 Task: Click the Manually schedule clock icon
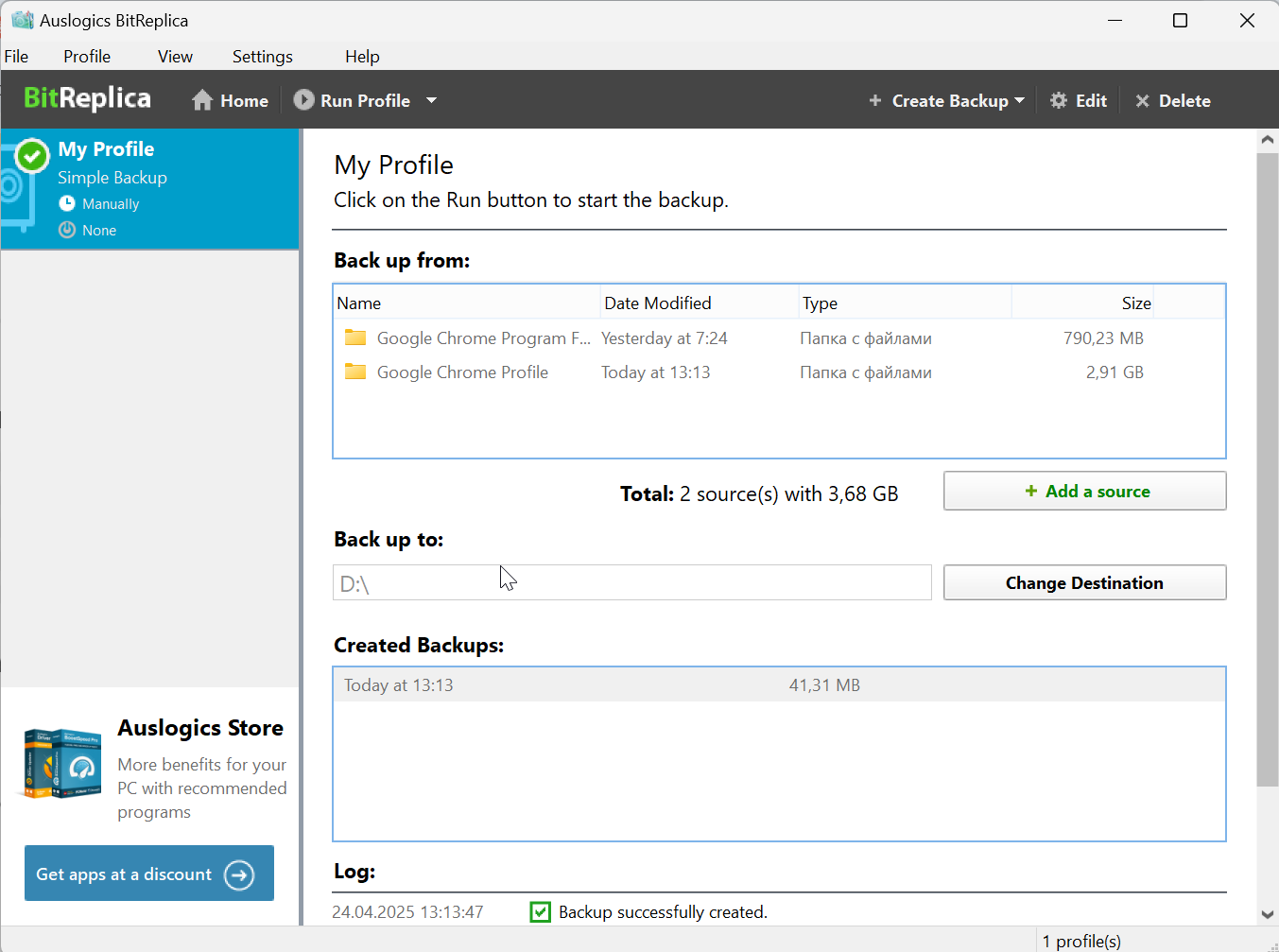pos(67,203)
